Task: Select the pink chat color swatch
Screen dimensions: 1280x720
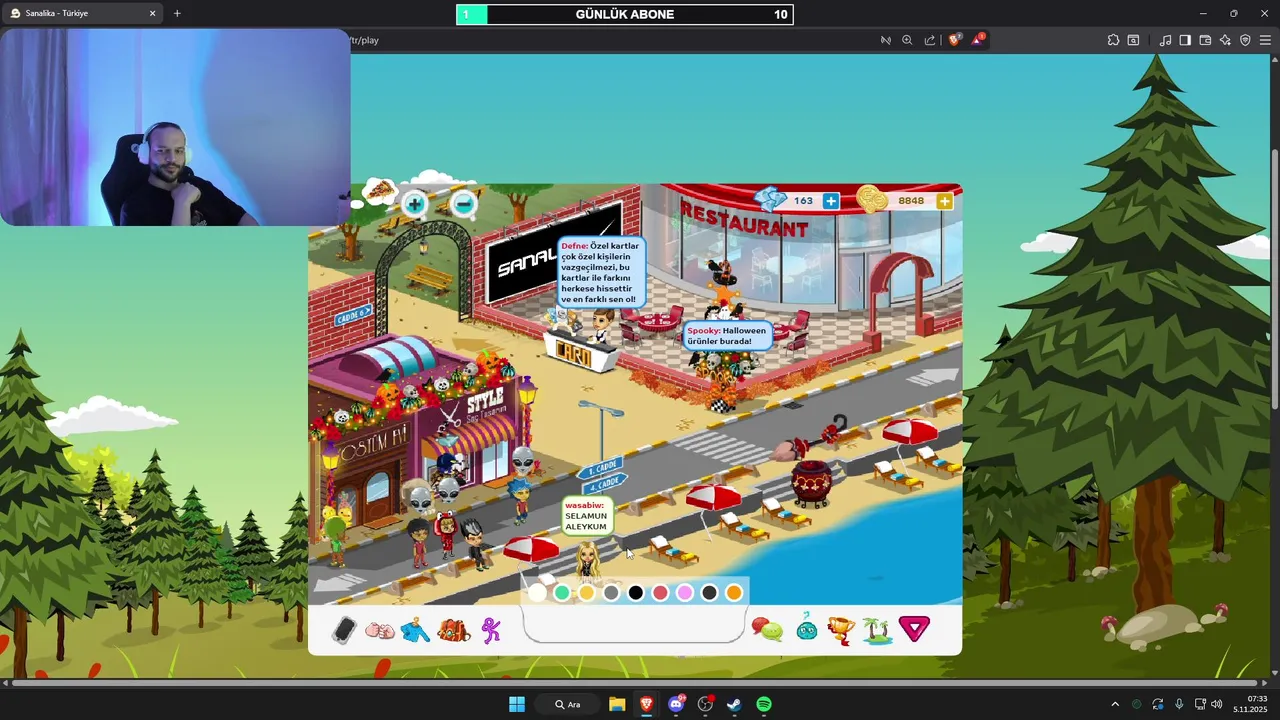Action: point(685,593)
